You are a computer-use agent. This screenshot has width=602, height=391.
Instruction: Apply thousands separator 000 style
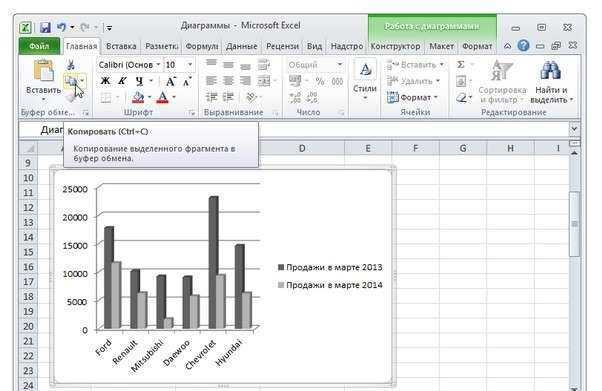click(x=337, y=81)
